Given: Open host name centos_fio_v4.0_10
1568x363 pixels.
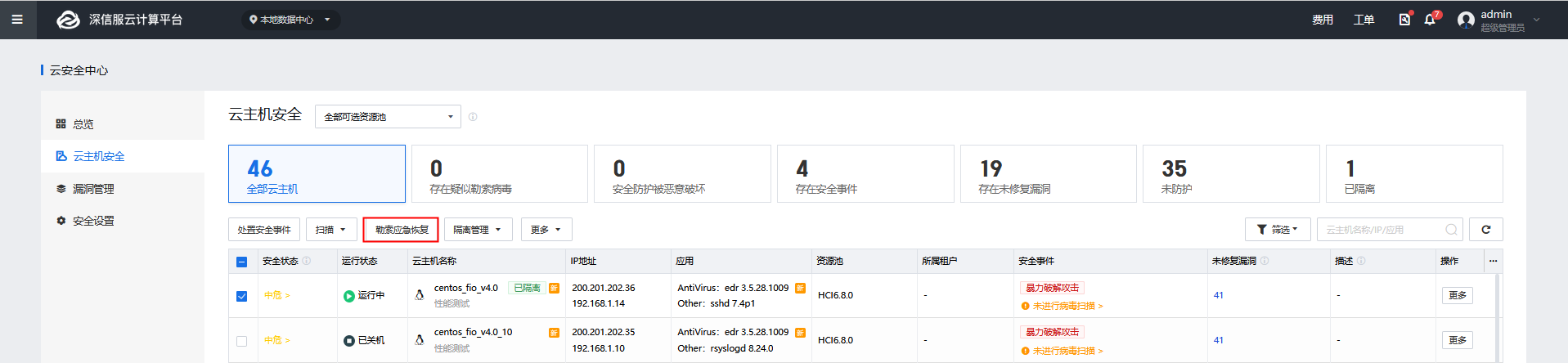Looking at the screenshot, I should 473,332.
